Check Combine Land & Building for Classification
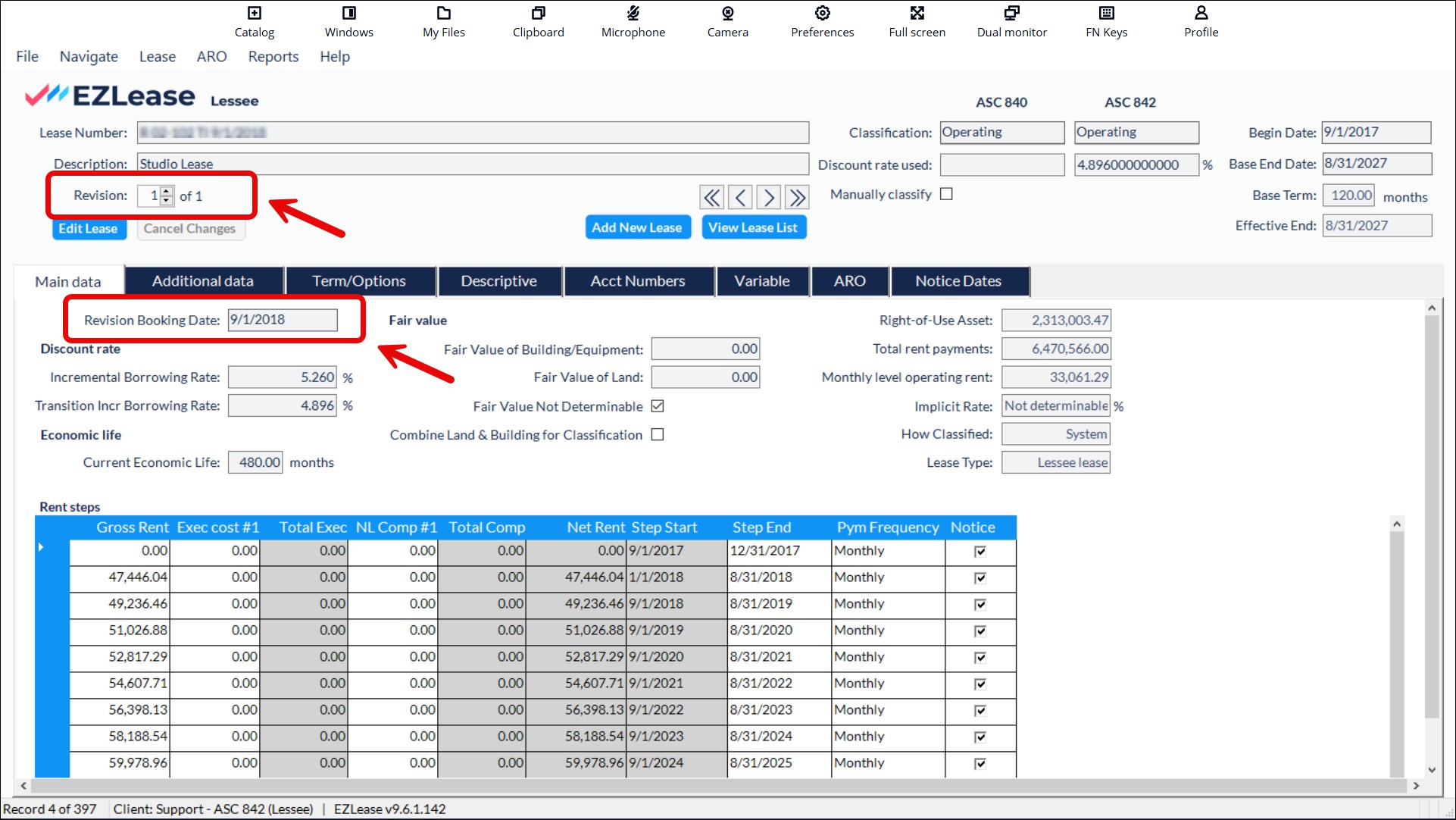Viewport: 1456px width, 820px height. (658, 434)
